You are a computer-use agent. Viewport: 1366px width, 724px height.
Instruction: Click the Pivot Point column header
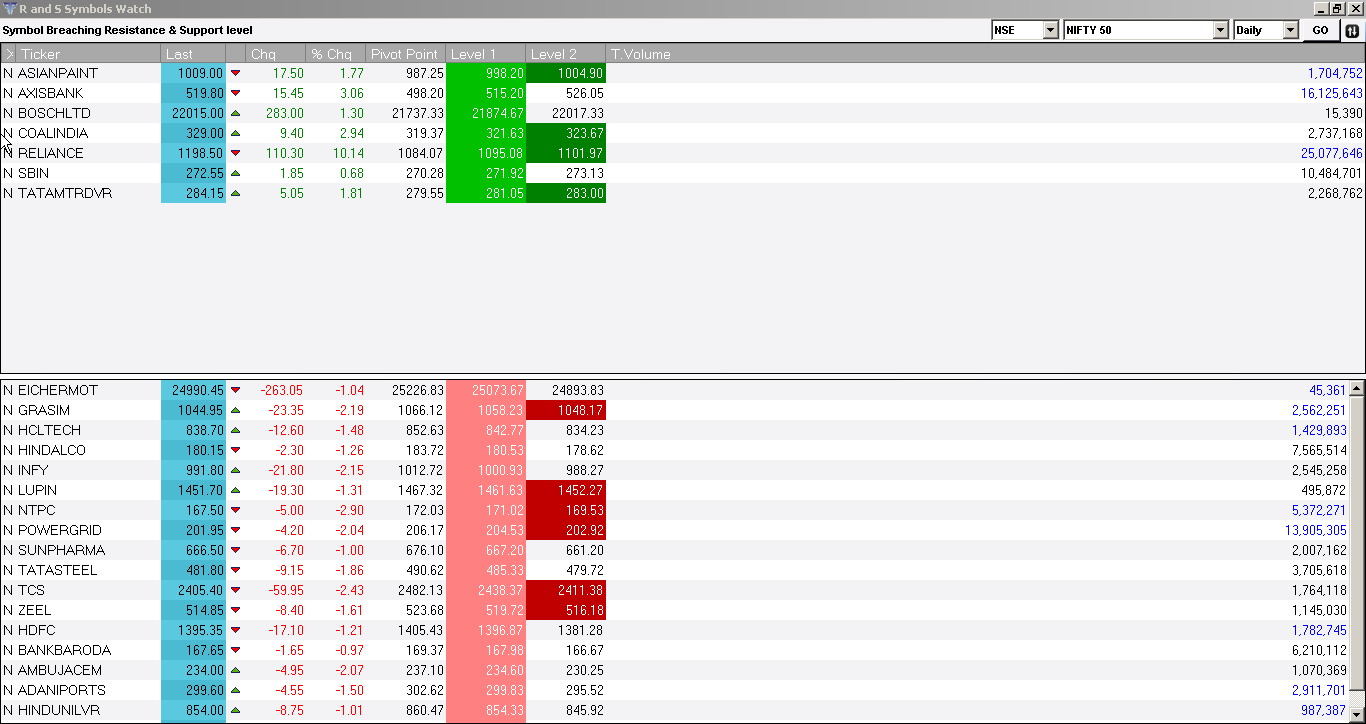point(404,53)
